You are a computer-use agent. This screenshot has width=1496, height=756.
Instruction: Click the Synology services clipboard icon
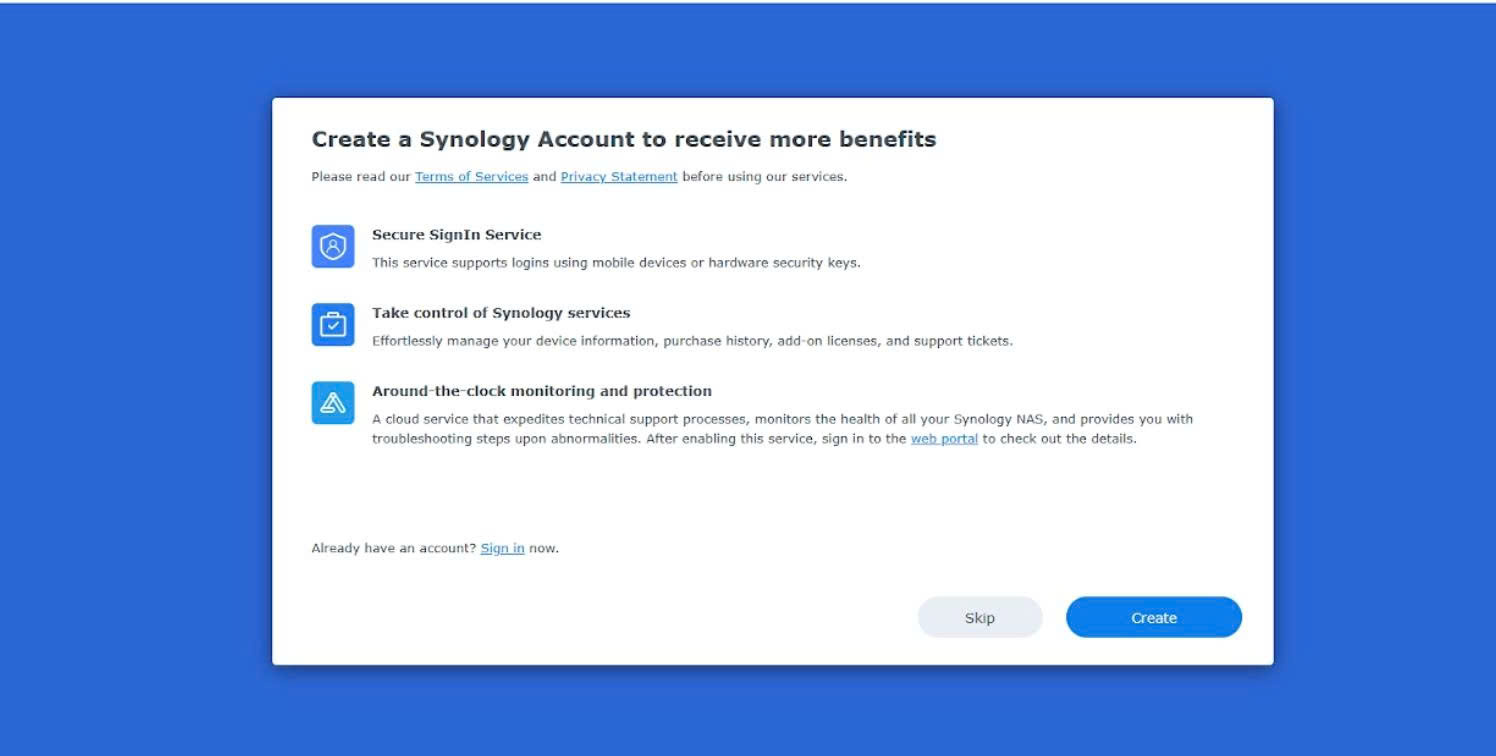click(x=333, y=324)
